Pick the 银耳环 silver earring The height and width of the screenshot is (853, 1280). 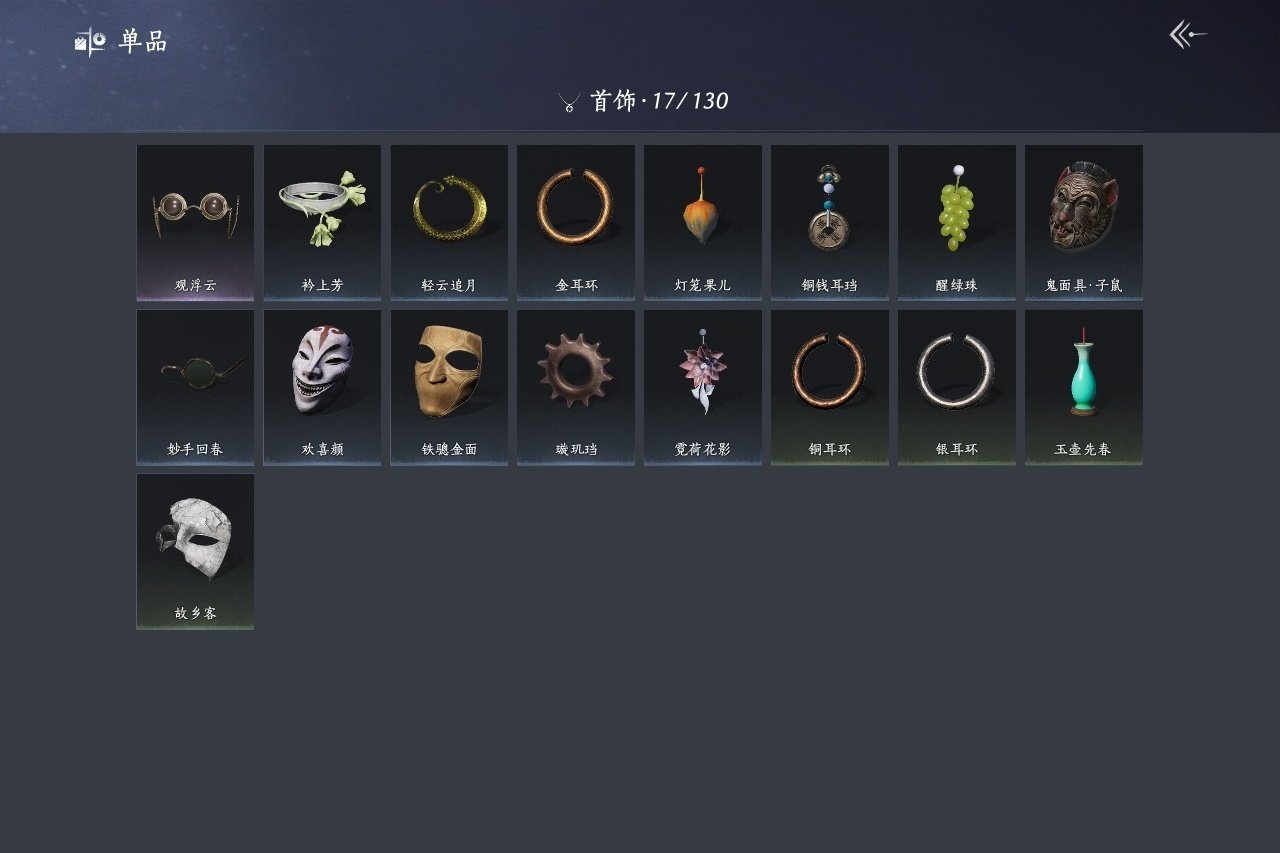pos(957,387)
